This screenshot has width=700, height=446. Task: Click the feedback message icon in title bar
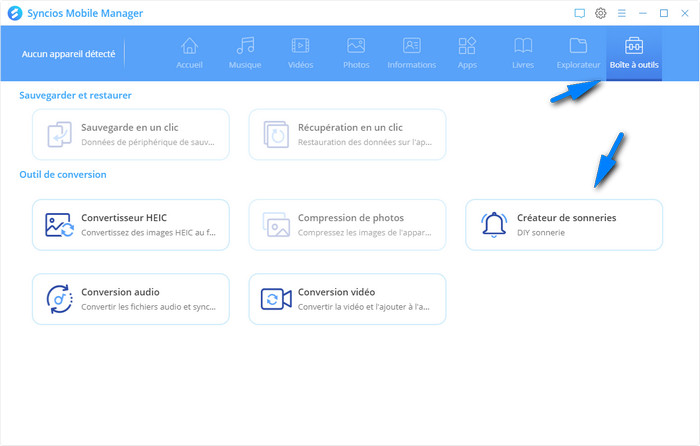579,13
